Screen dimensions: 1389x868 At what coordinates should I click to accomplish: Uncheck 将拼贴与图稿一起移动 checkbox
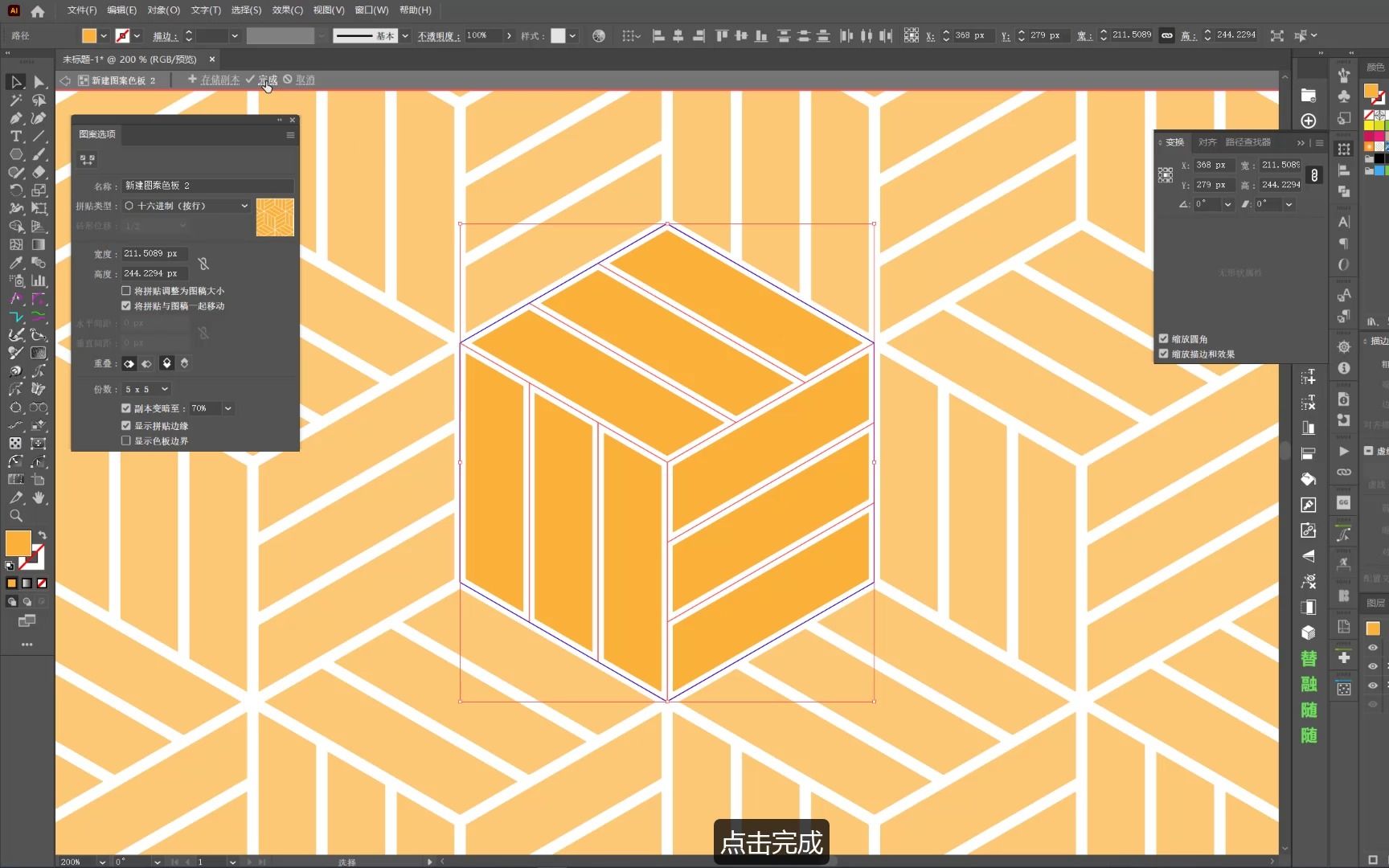point(126,305)
